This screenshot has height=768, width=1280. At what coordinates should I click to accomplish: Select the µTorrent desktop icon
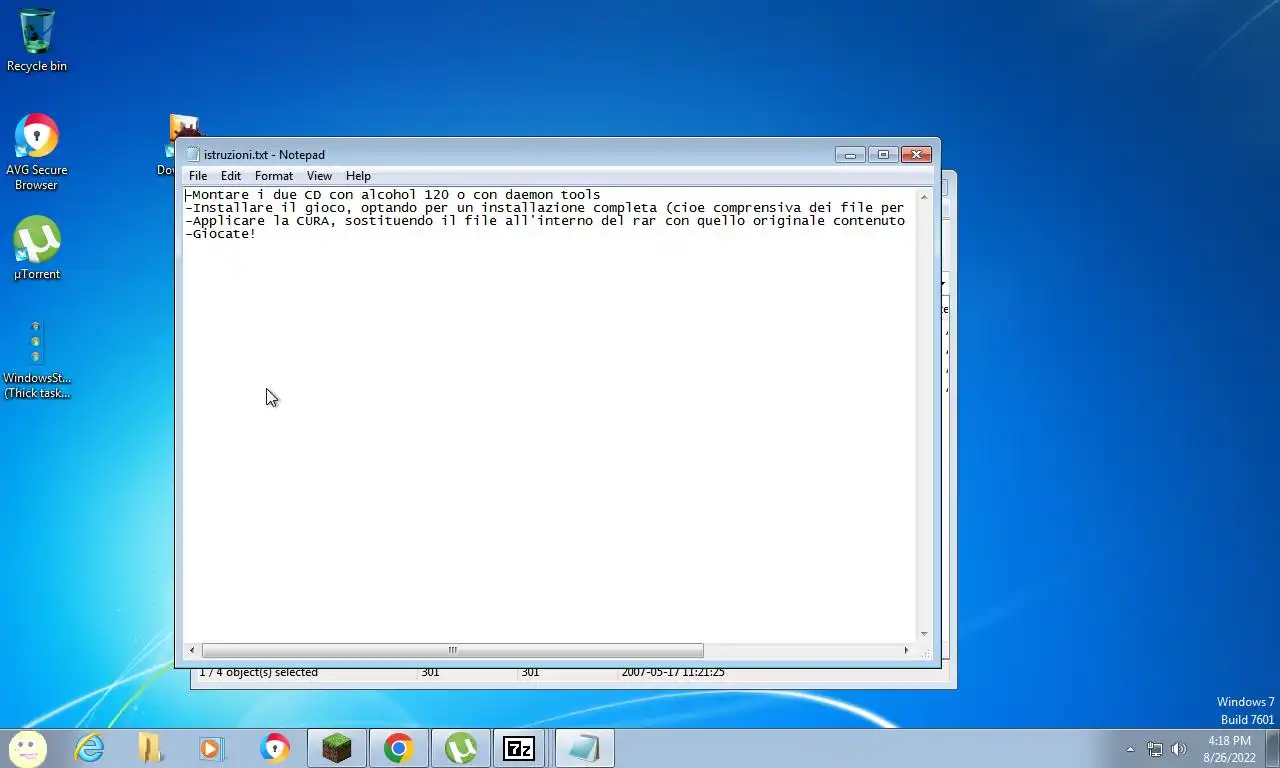pyautogui.click(x=37, y=248)
